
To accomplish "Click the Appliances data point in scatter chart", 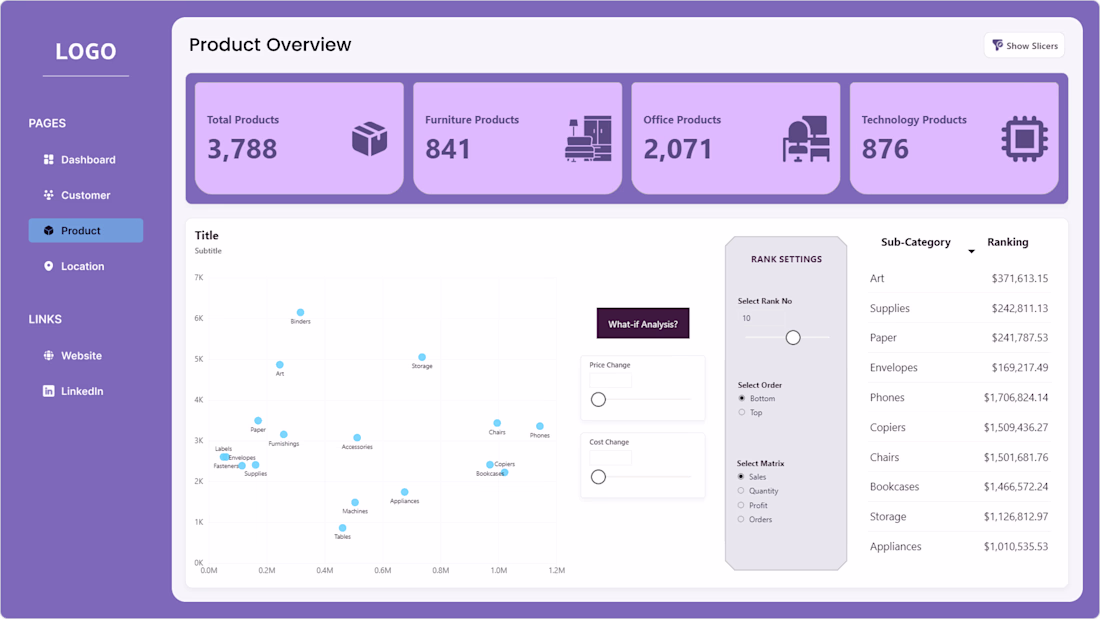I will pyautogui.click(x=404, y=492).
